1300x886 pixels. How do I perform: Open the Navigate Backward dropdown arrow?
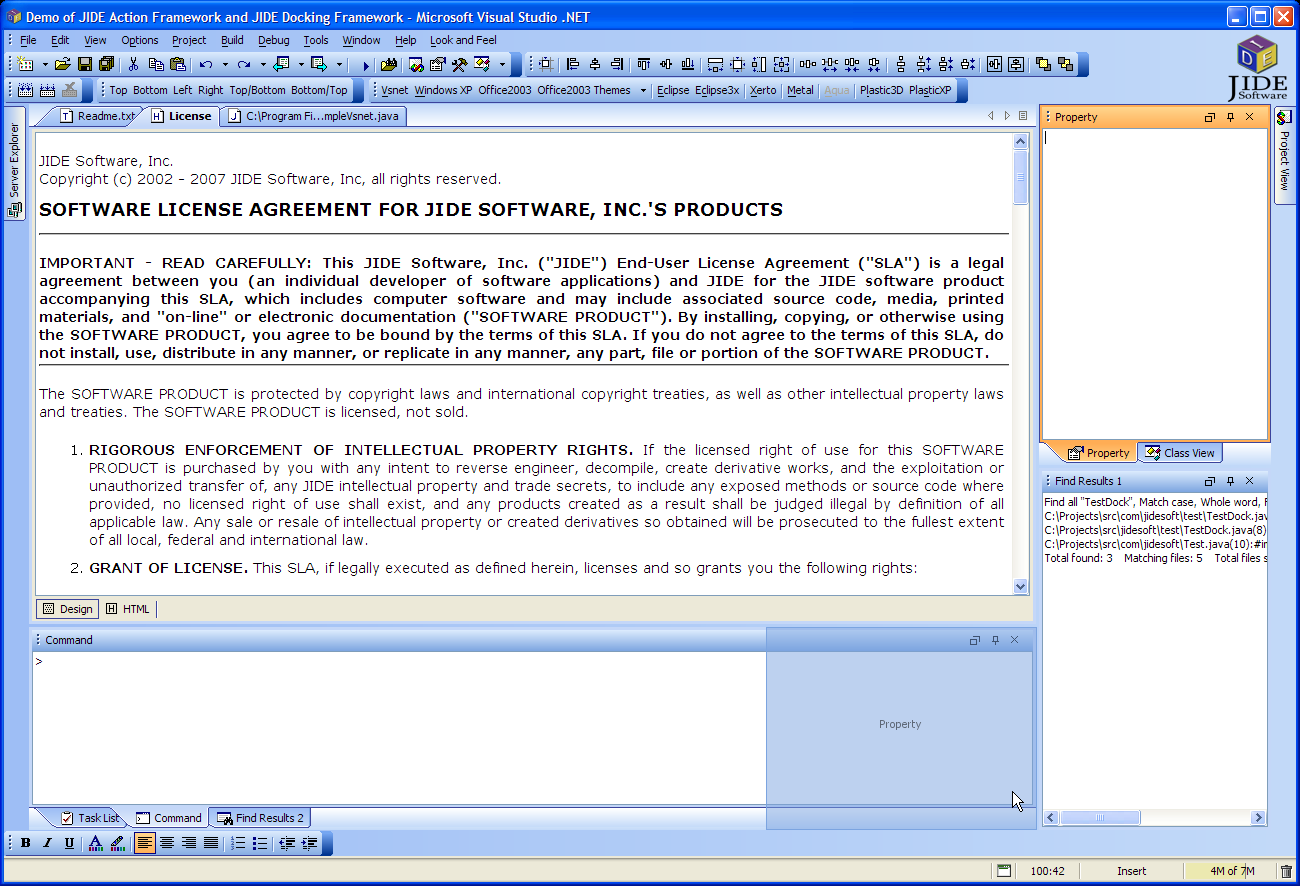[x=300, y=64]
